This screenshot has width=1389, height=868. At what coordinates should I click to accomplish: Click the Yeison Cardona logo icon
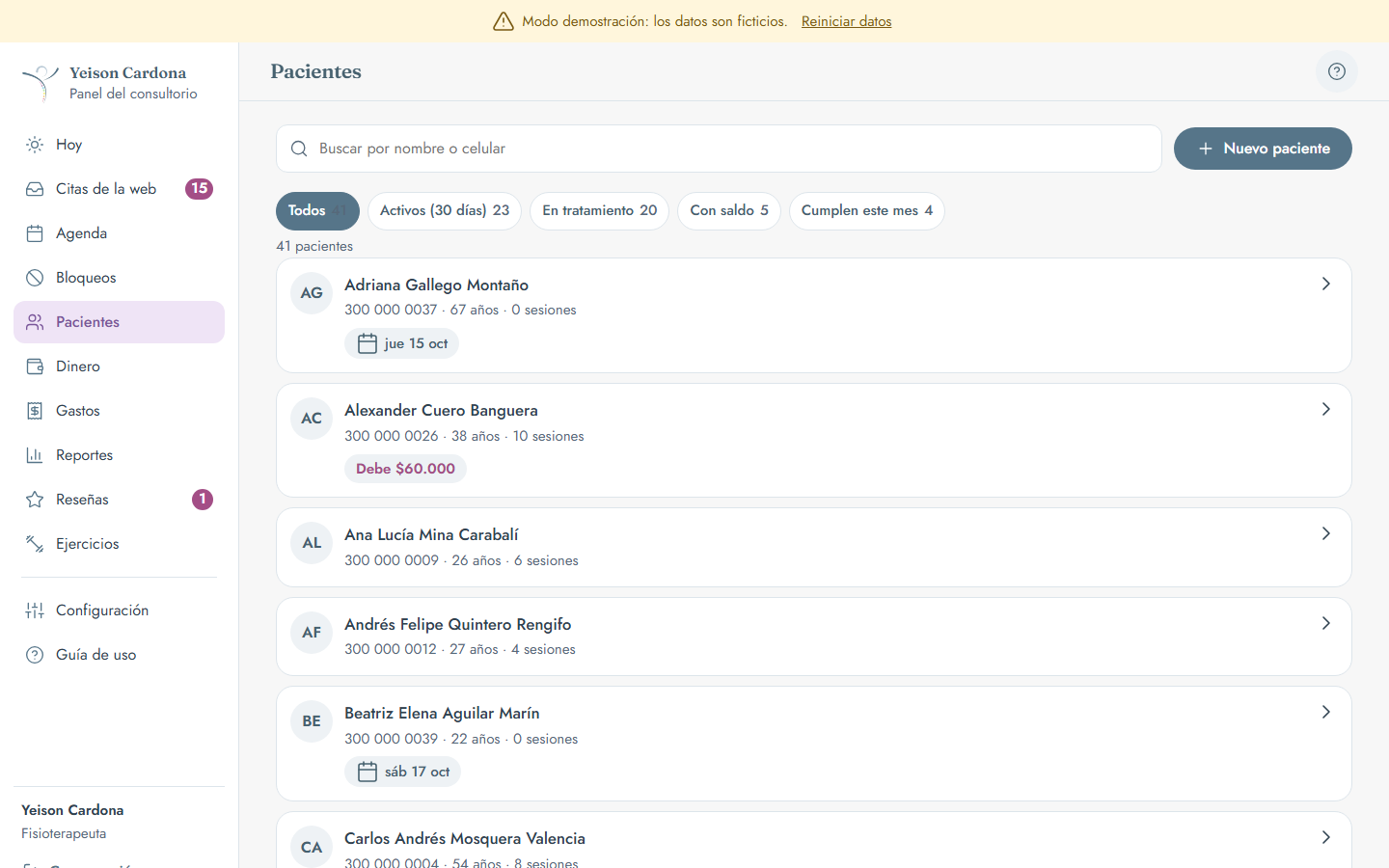41,83
